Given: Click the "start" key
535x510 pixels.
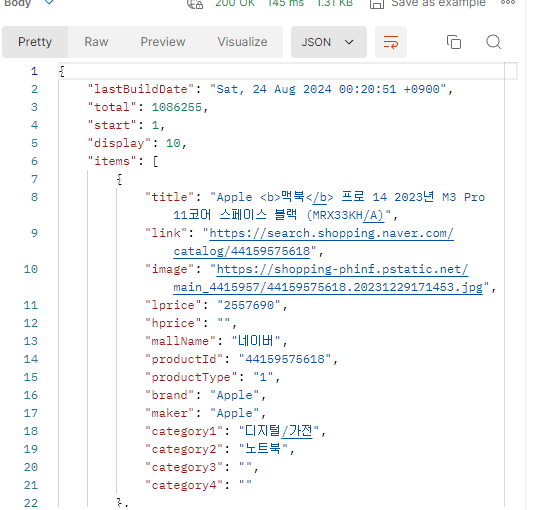Looking at the screenshot, I should [112, 126].
